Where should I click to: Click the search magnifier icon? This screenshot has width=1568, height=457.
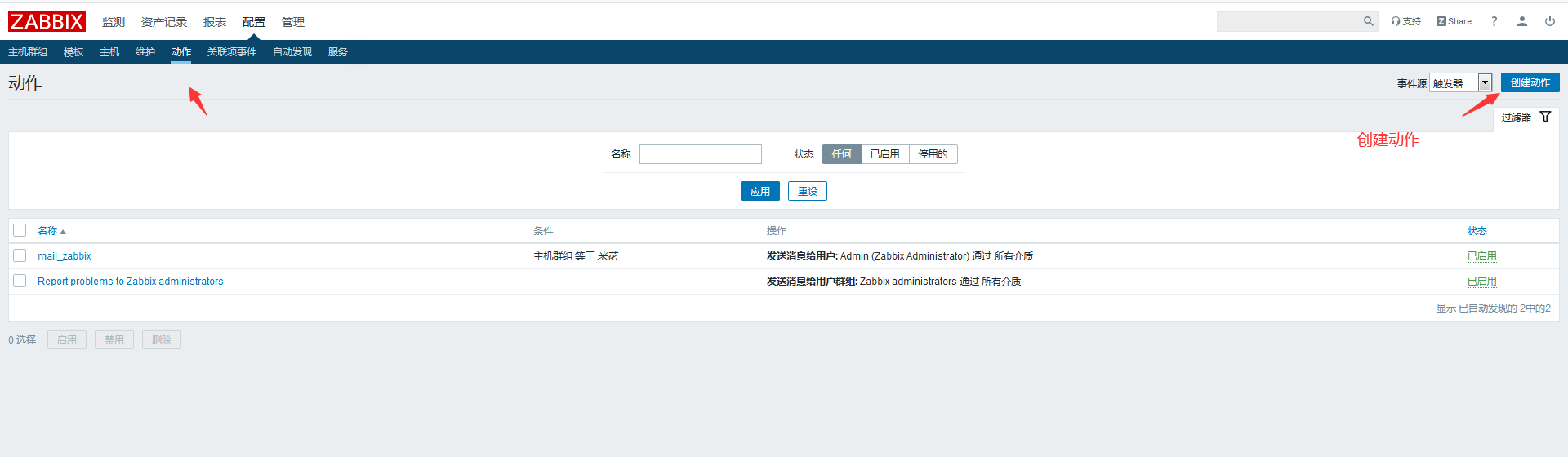click(x=1368, y=21)
